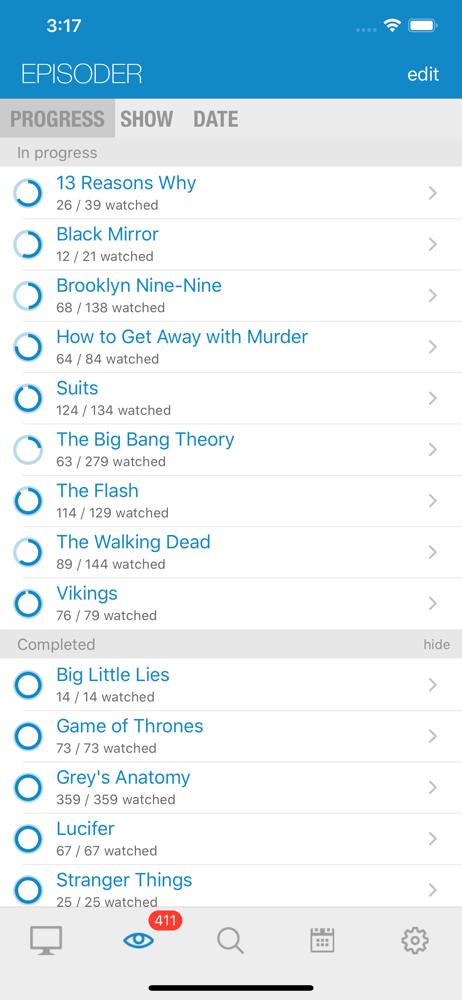Tap the Vikings progress ring icon
462x1000 pixels.
(28, 603)
